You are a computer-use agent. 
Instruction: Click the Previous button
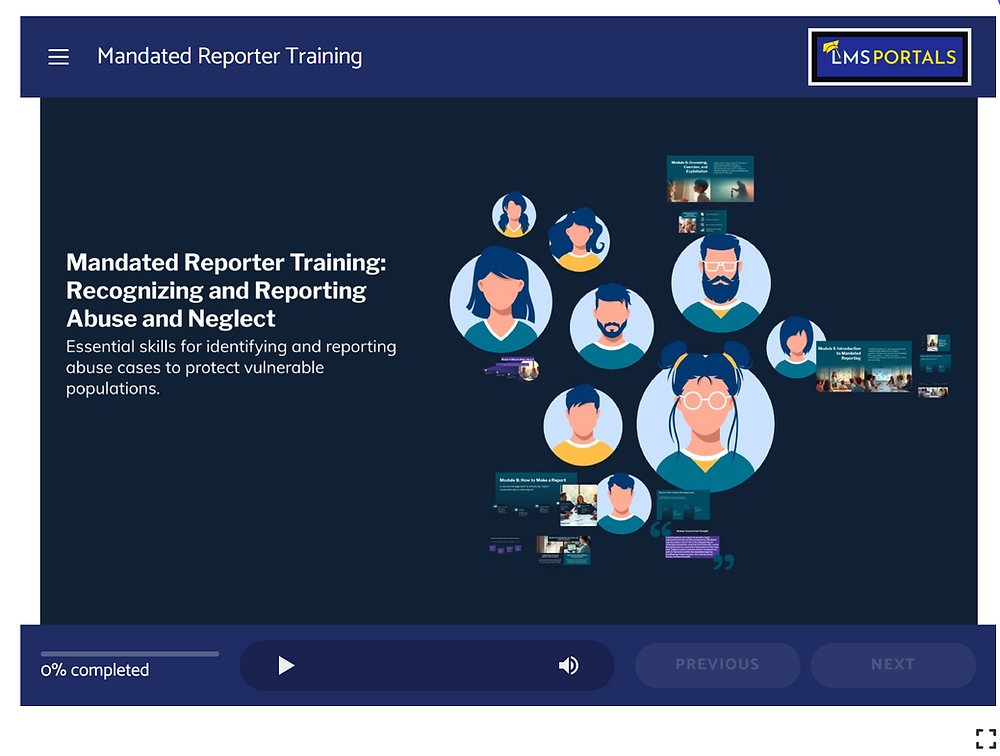click(x=717, y=665)
